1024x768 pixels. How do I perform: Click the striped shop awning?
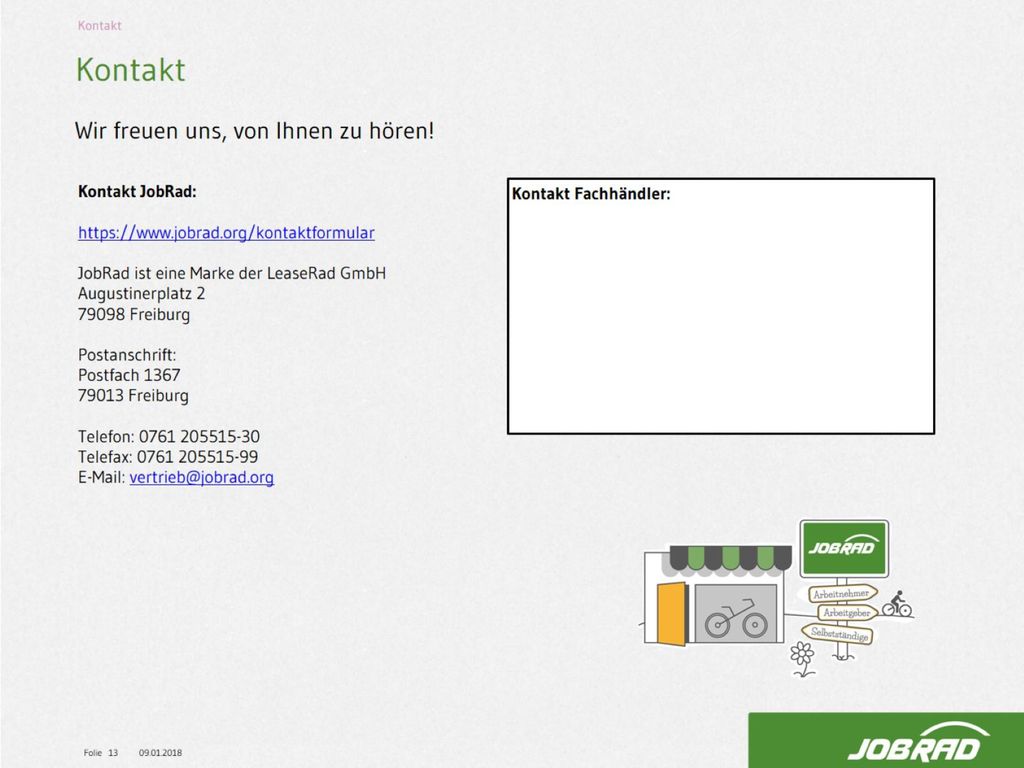[x=730, y=558]
